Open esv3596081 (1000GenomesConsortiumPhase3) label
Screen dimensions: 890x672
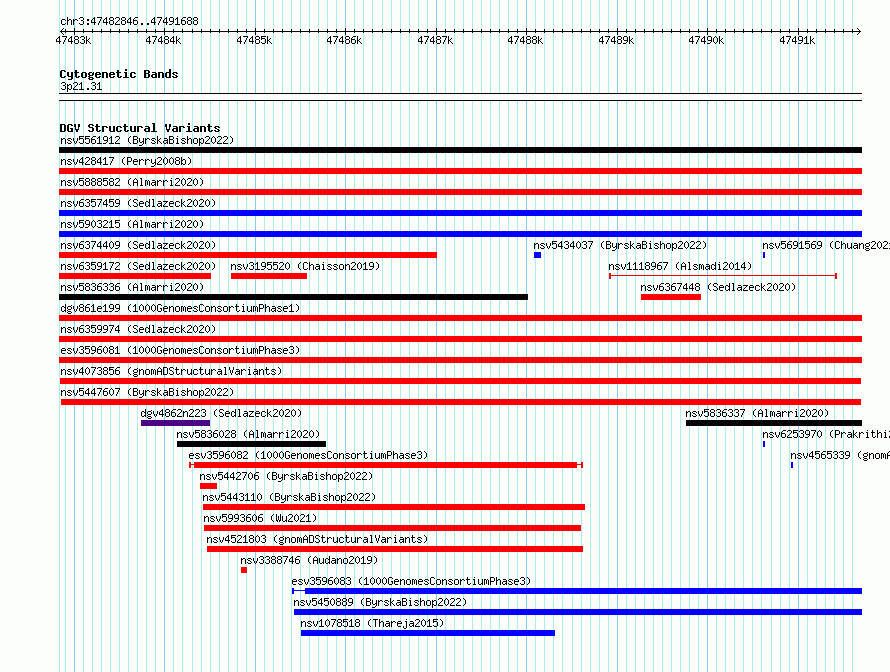point(180,350)
